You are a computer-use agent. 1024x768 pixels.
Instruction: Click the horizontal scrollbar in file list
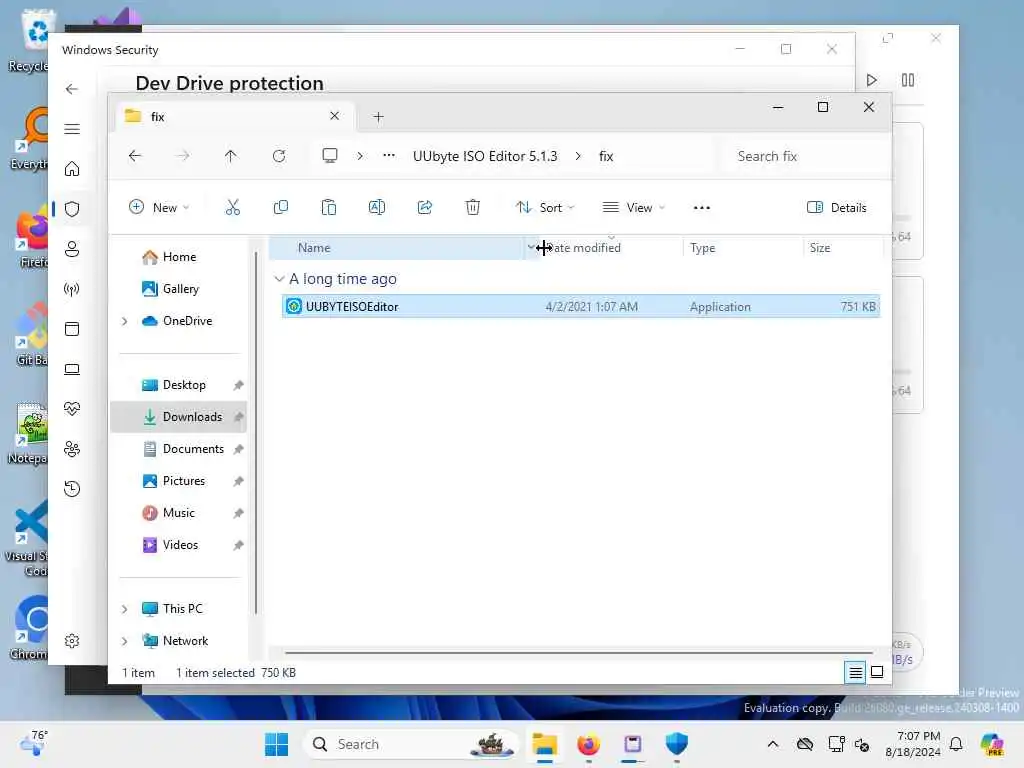coord(579,652)
